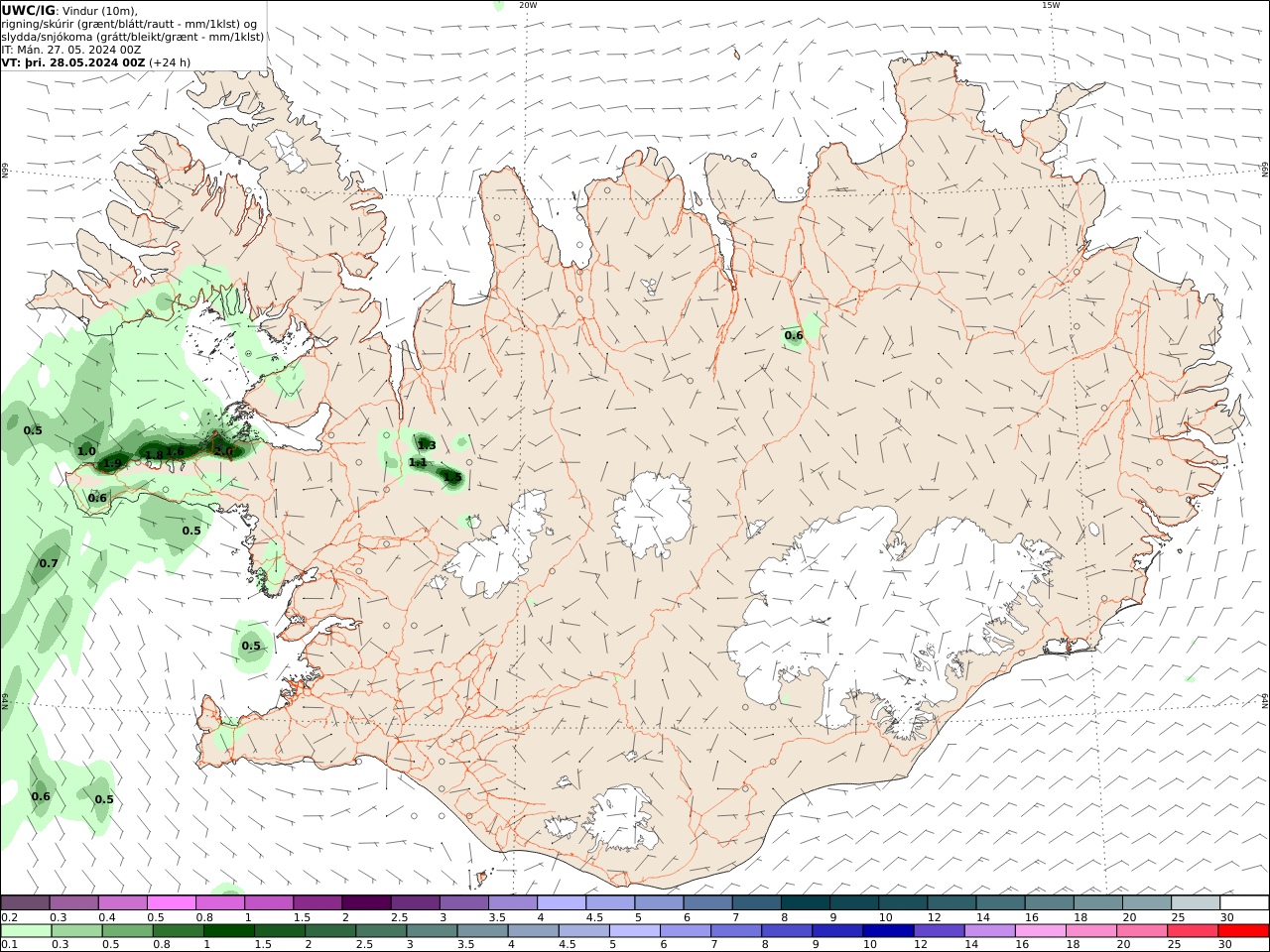Image resolution: width=1270 pixels, height=952 pixels.
Task: Click the 'UWC/IG' title text
Action: click(28, 10)
